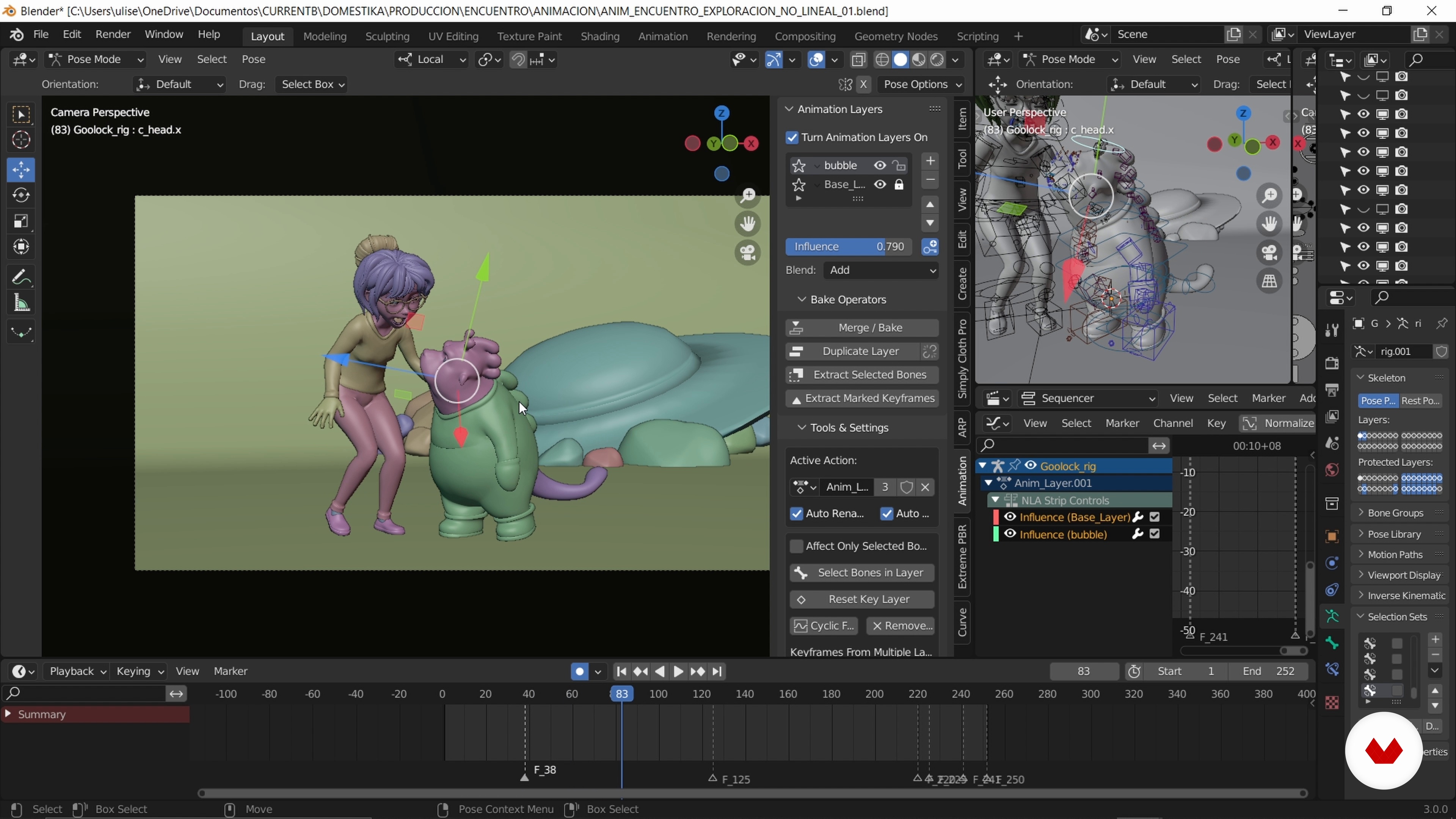Toggle Auto Rename checkbox
This screenshot has width=1456, height=819.
coord(796,514)
